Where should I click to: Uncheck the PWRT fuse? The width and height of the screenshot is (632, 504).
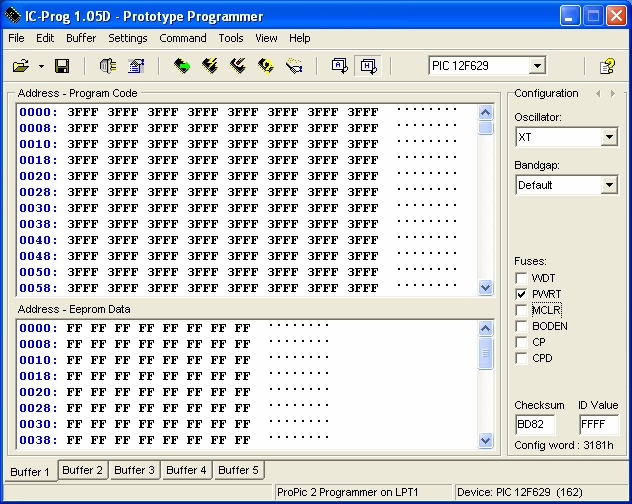click(x=521, y=294)
